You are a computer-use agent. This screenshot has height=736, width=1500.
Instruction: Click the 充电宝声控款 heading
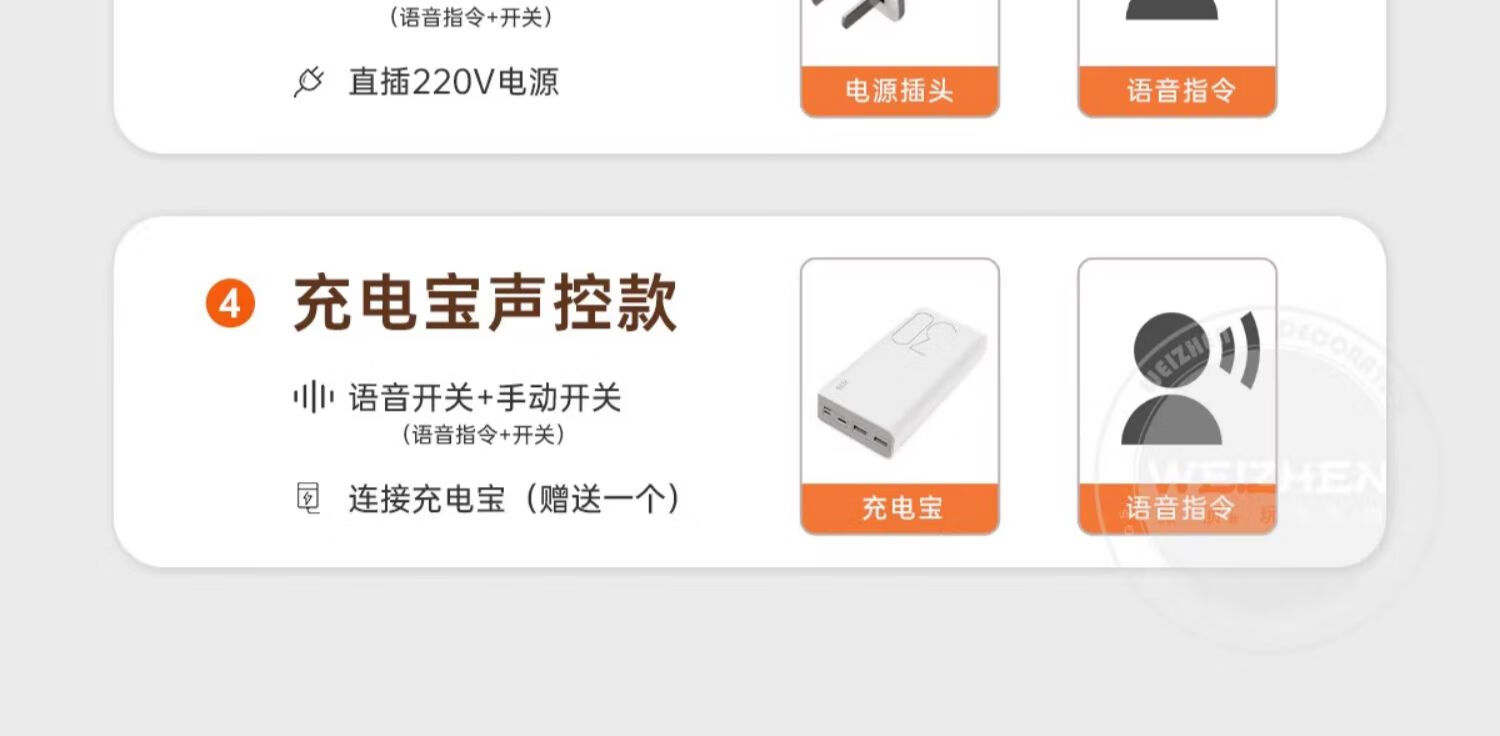[485, 303]
